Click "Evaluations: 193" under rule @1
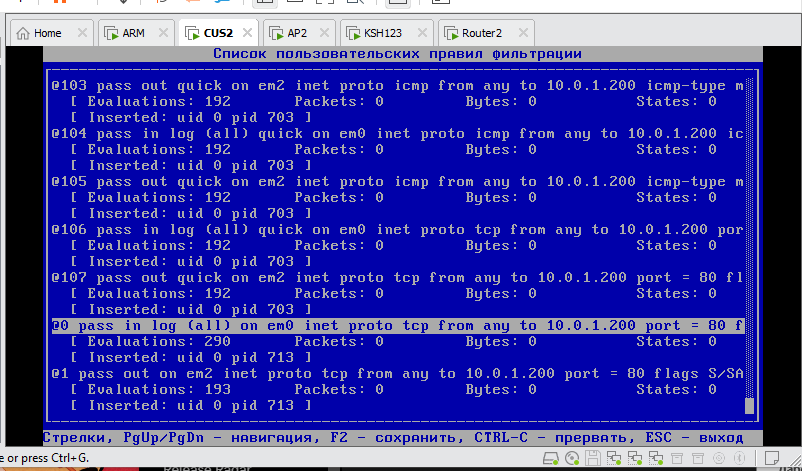The image size is (802, 471). pos(159,390)
